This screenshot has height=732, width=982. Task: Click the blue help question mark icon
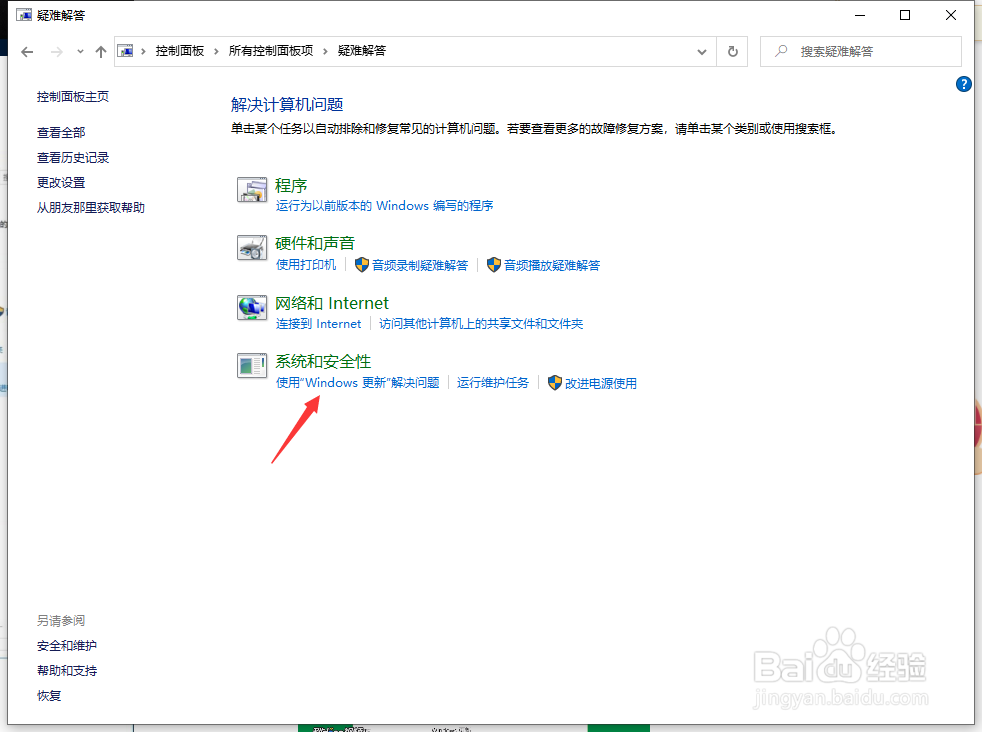(x=963, y=84)
